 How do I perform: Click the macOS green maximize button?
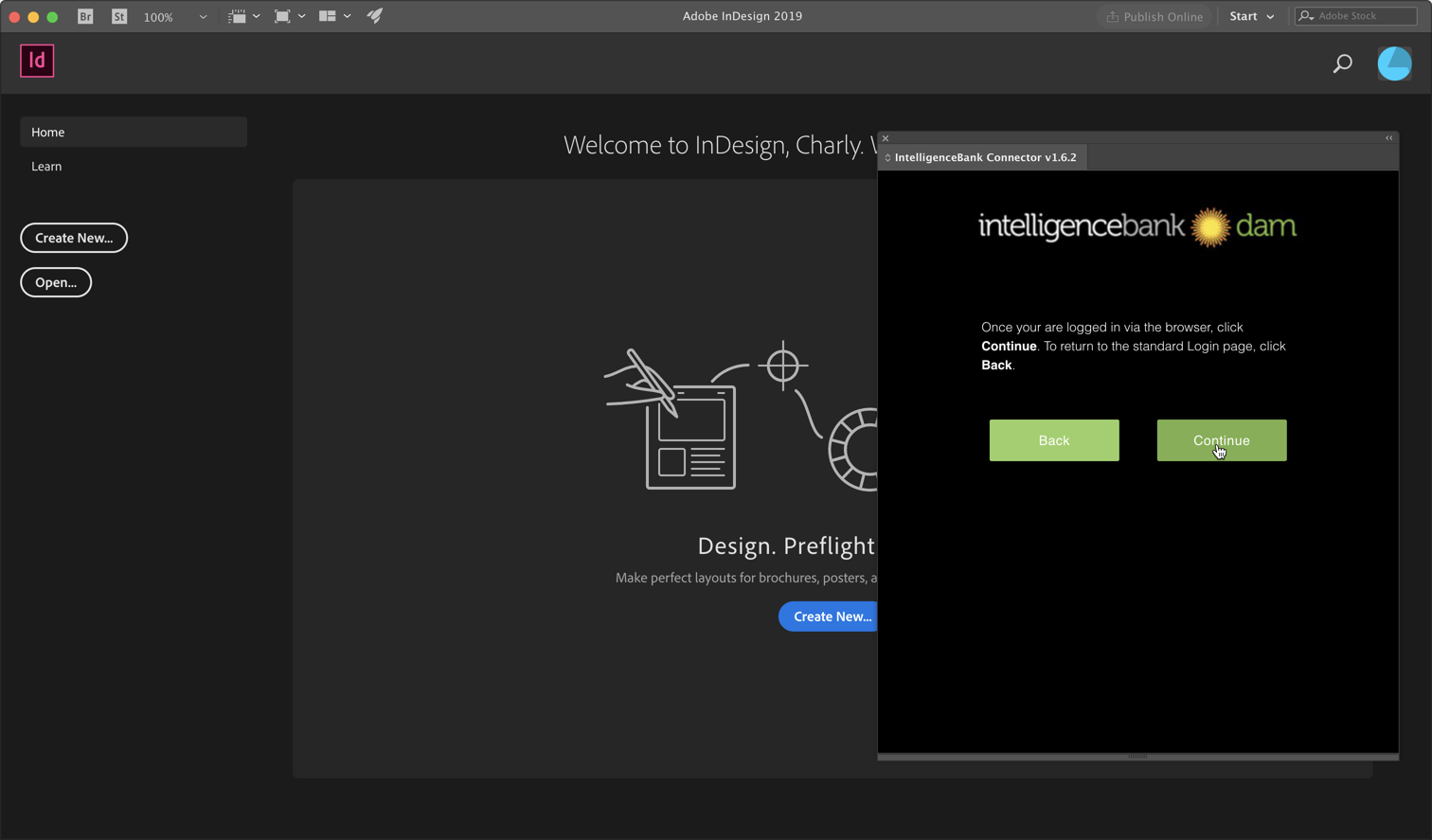click(52, 17)
